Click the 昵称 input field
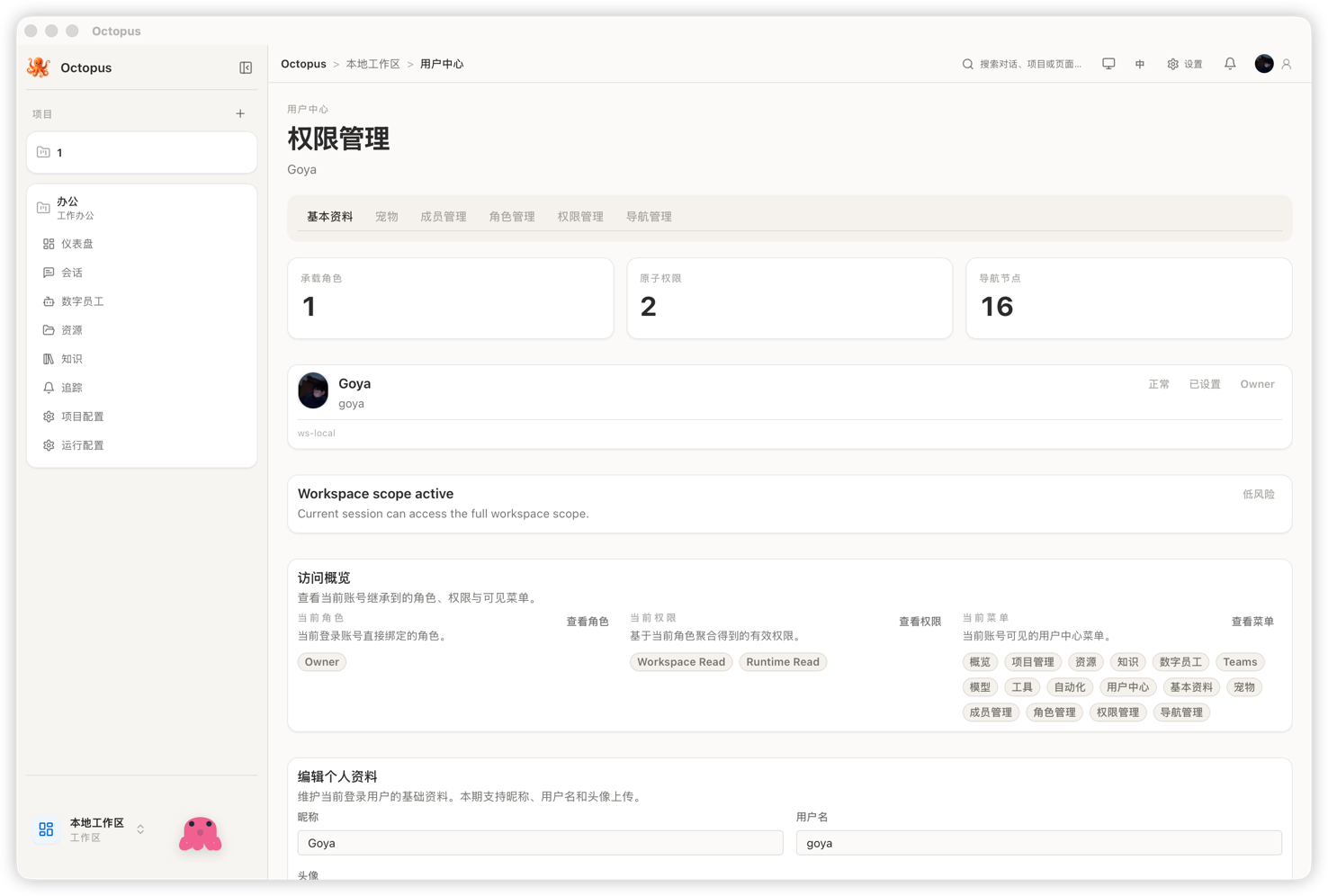This screenshot has height=896, width=1328. (x=540, y=843)
